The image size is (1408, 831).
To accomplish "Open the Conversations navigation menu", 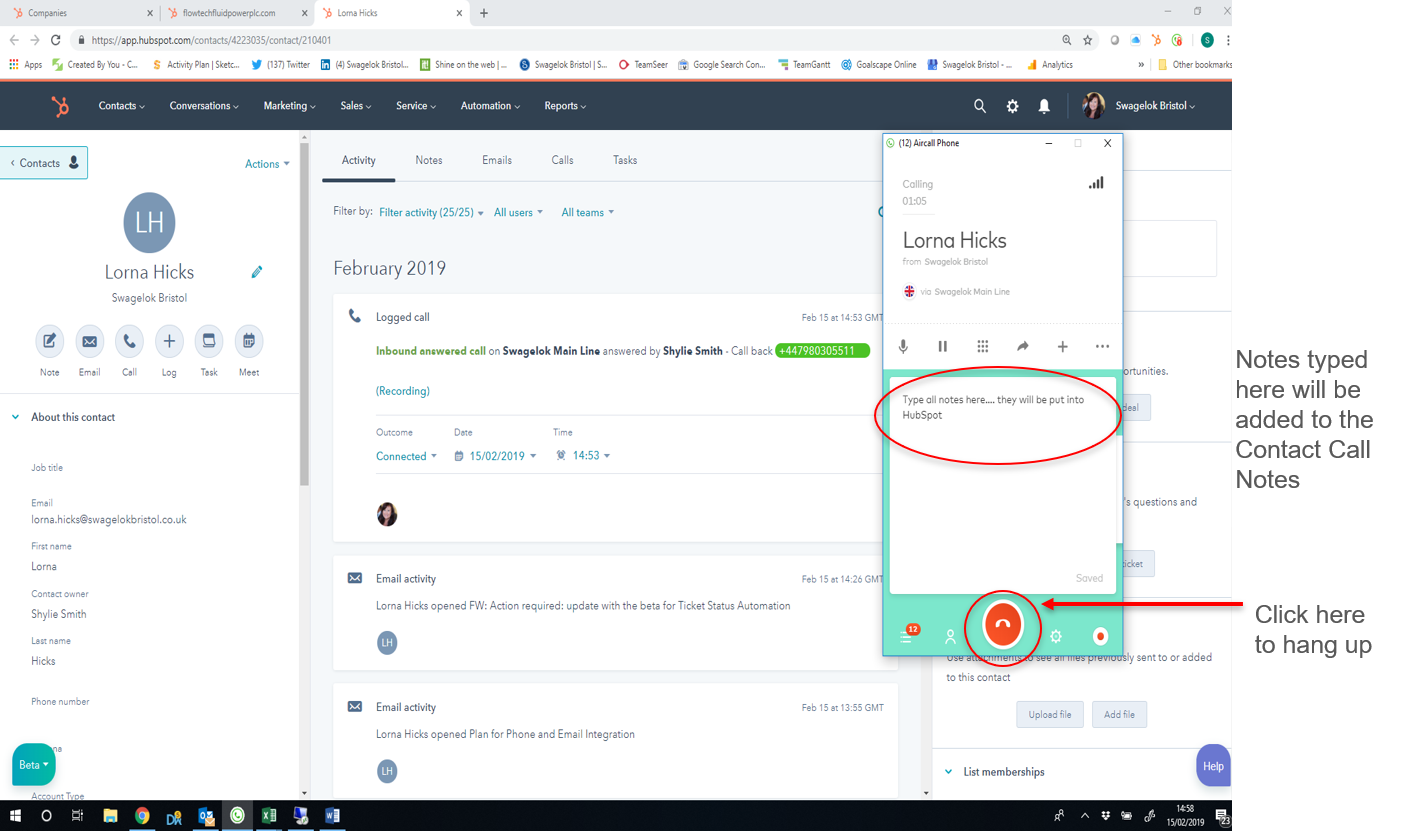I will pos(205,106).
